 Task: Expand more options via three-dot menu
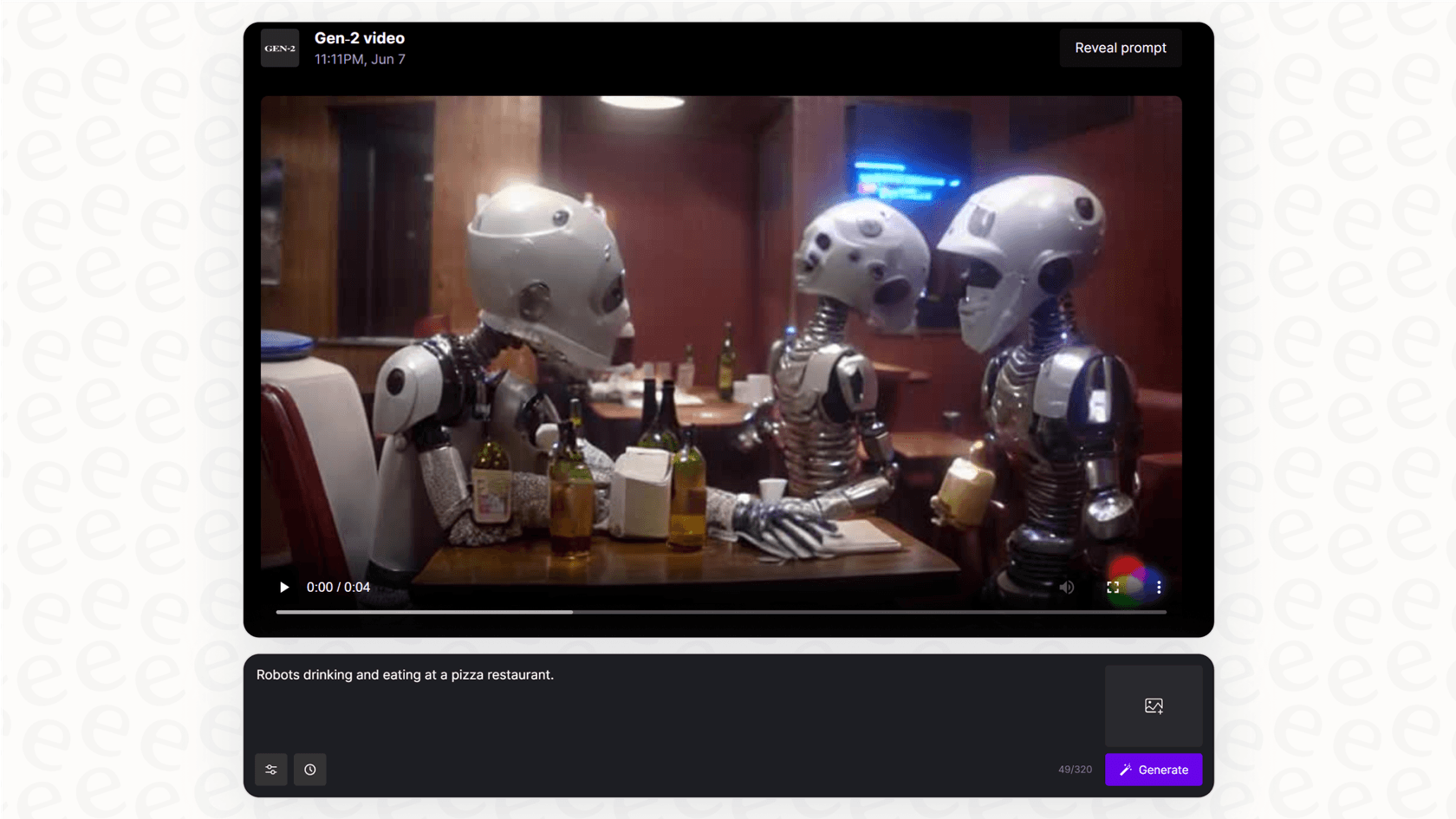point(1159,587)
